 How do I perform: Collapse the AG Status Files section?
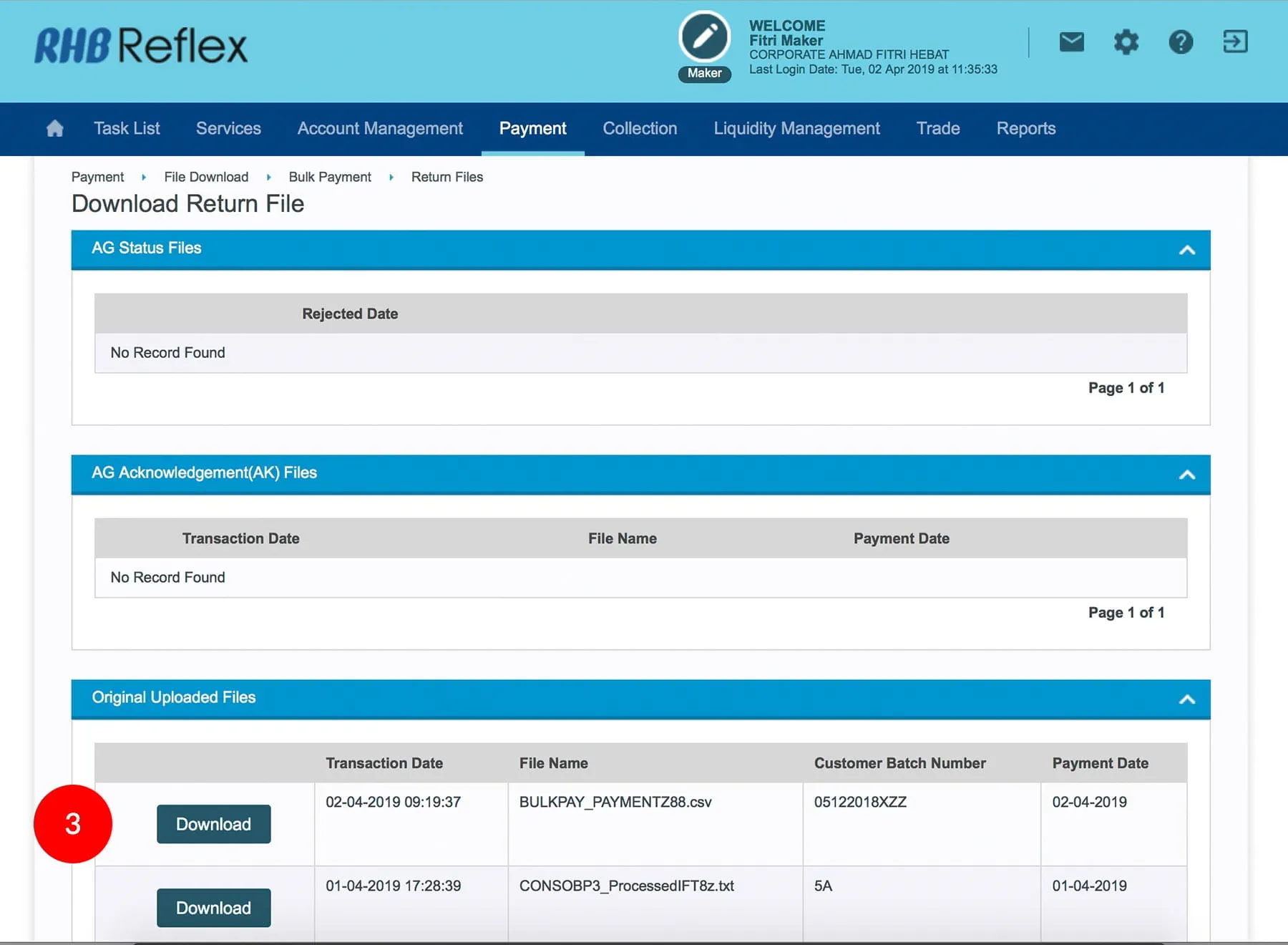[1186, 250]
